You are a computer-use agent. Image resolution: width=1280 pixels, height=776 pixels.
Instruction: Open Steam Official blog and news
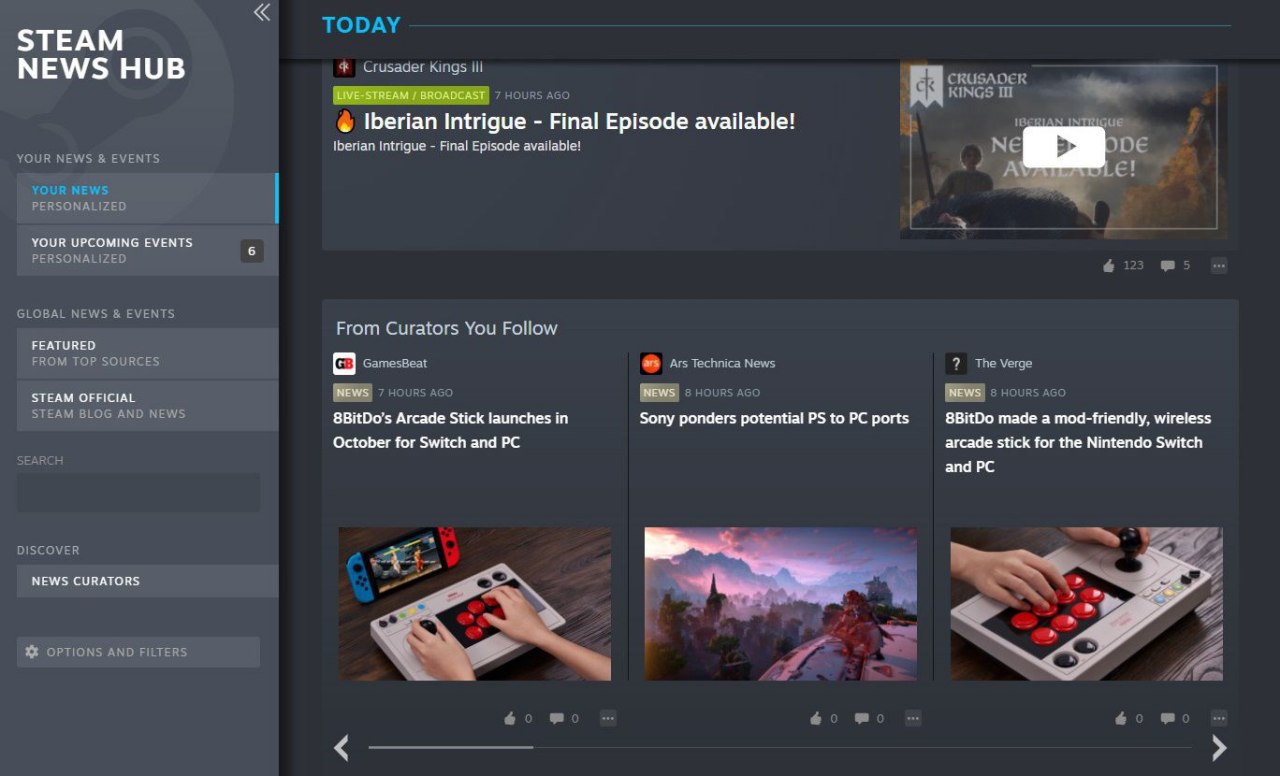(147, 405)
